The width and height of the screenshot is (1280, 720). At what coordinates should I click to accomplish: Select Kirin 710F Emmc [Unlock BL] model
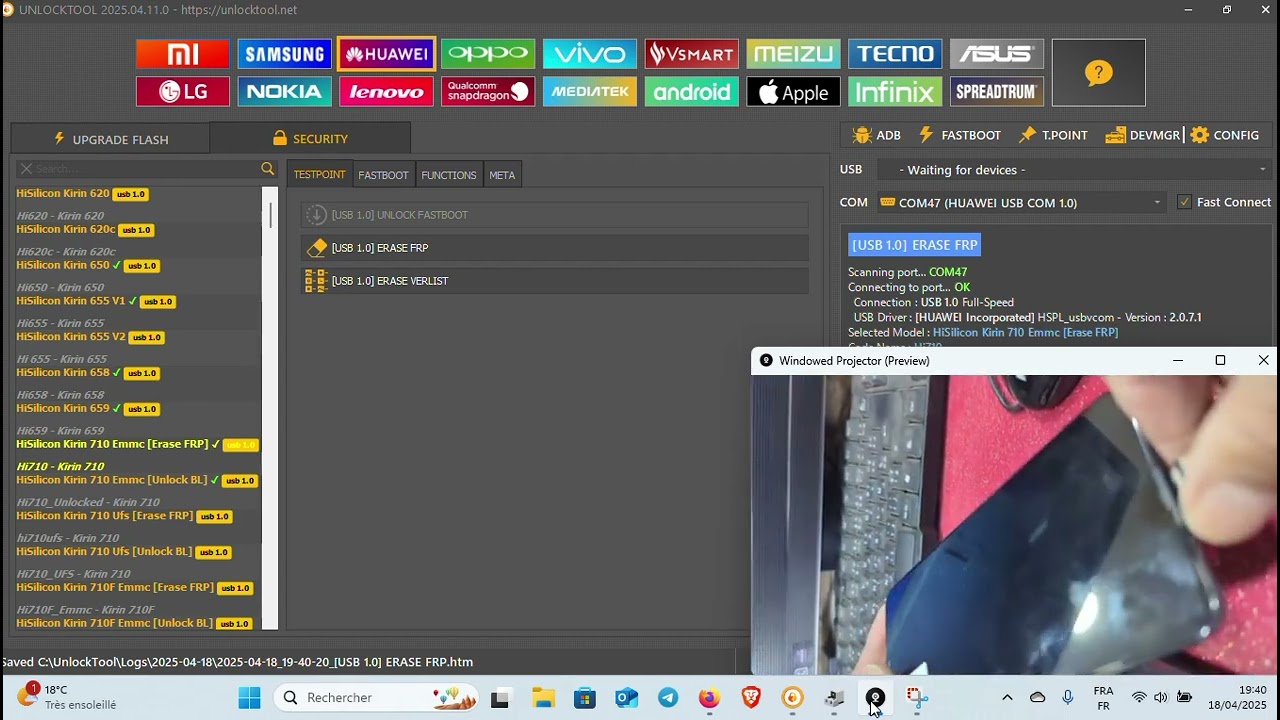[x=133, y=623]
